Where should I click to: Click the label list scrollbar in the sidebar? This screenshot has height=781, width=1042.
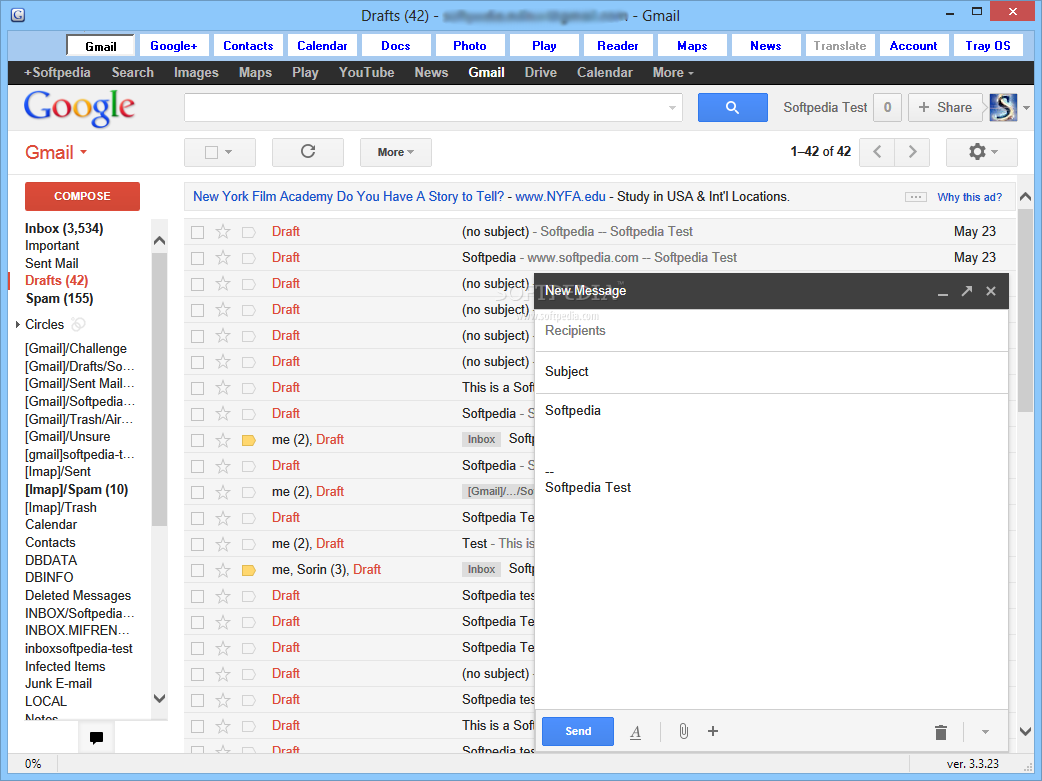point(159,389)
